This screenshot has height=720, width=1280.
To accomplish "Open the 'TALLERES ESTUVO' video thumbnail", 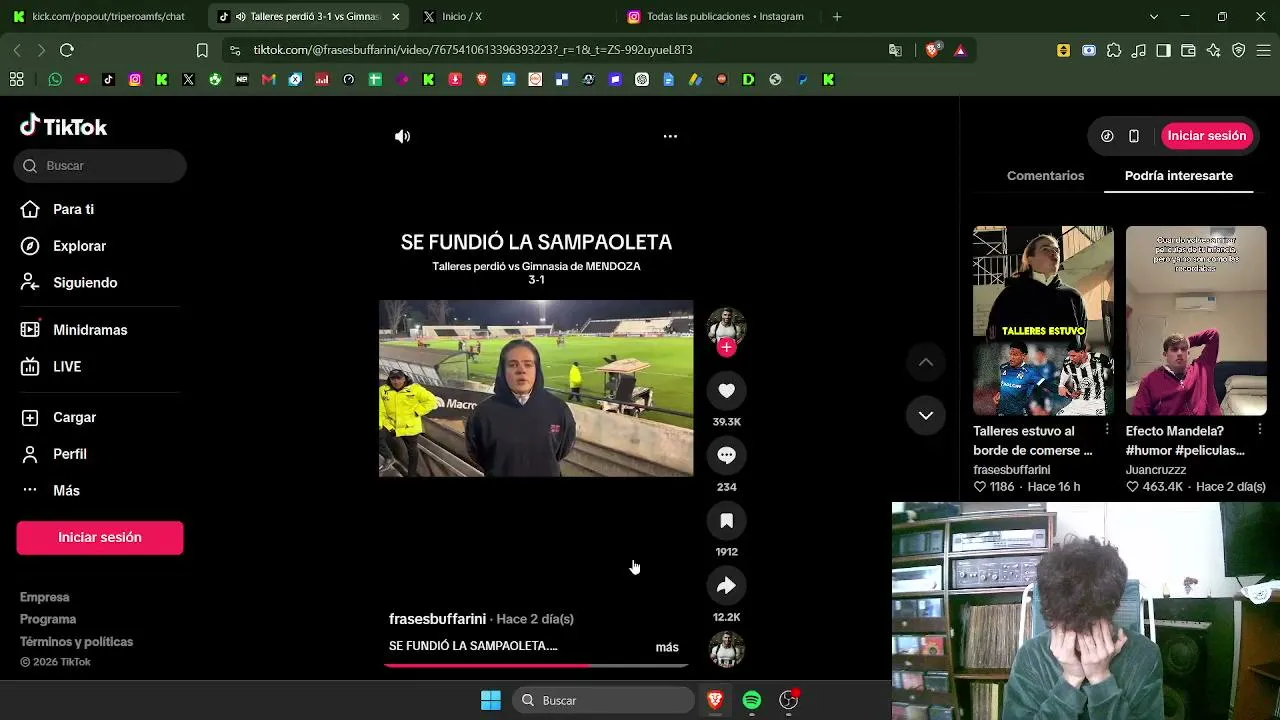I will tap(1043, 320).
